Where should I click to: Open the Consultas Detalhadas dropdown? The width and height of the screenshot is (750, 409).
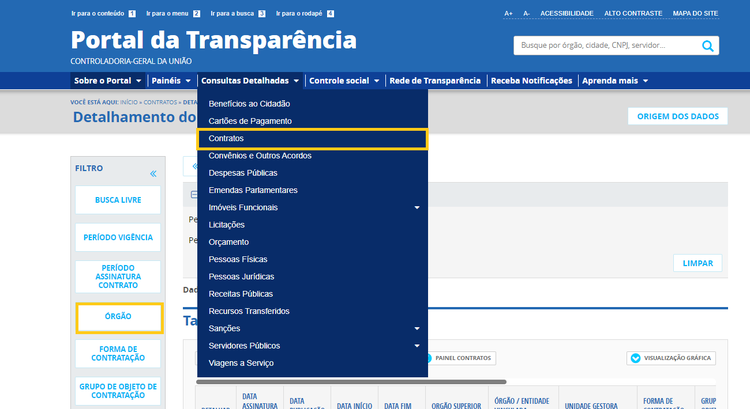pyautogui.click(x=250, y=81)
